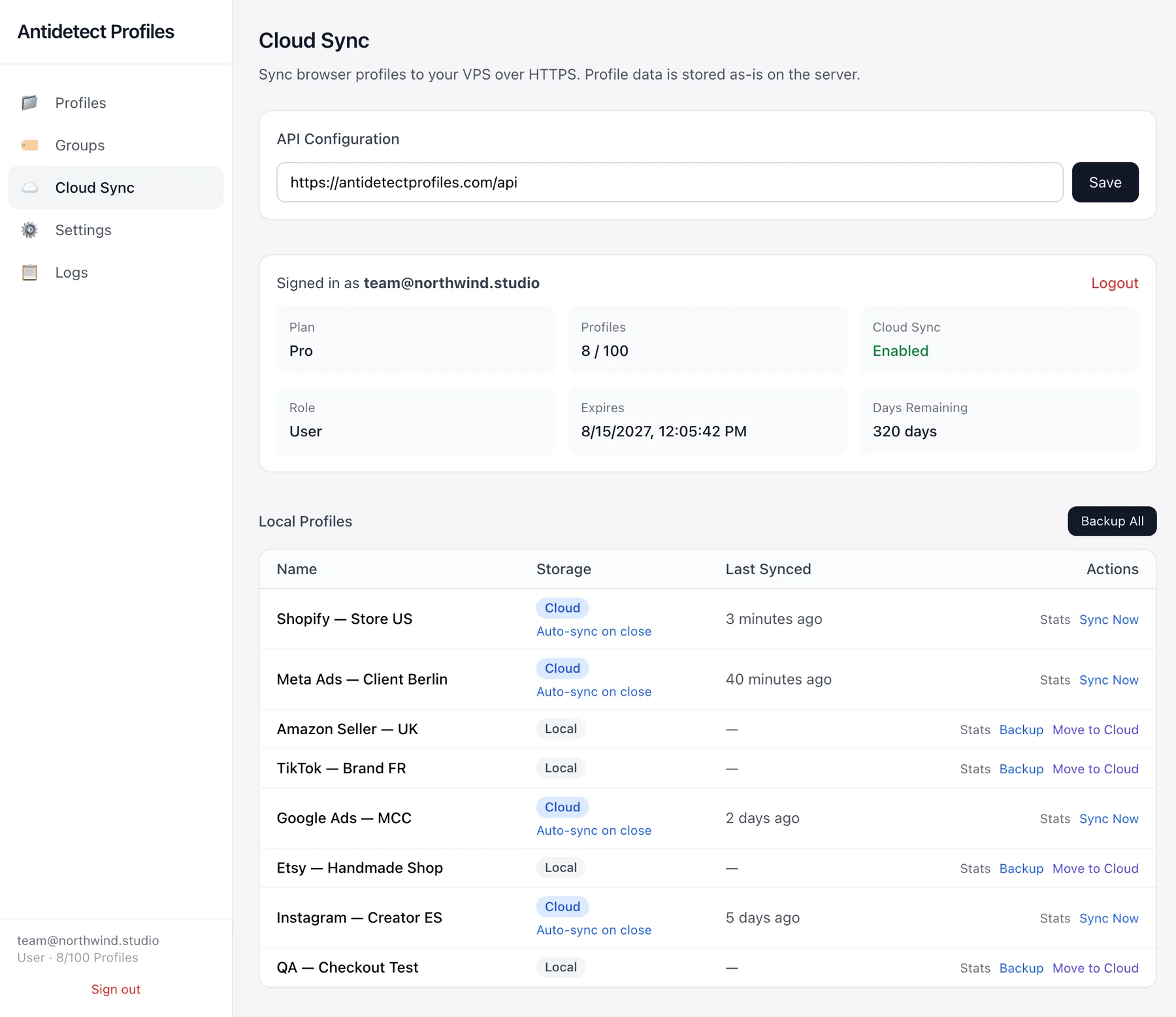Click the Local badge on QA — Checkout Test
This screenshot has height=1017, width=1176.
point(561,967)
